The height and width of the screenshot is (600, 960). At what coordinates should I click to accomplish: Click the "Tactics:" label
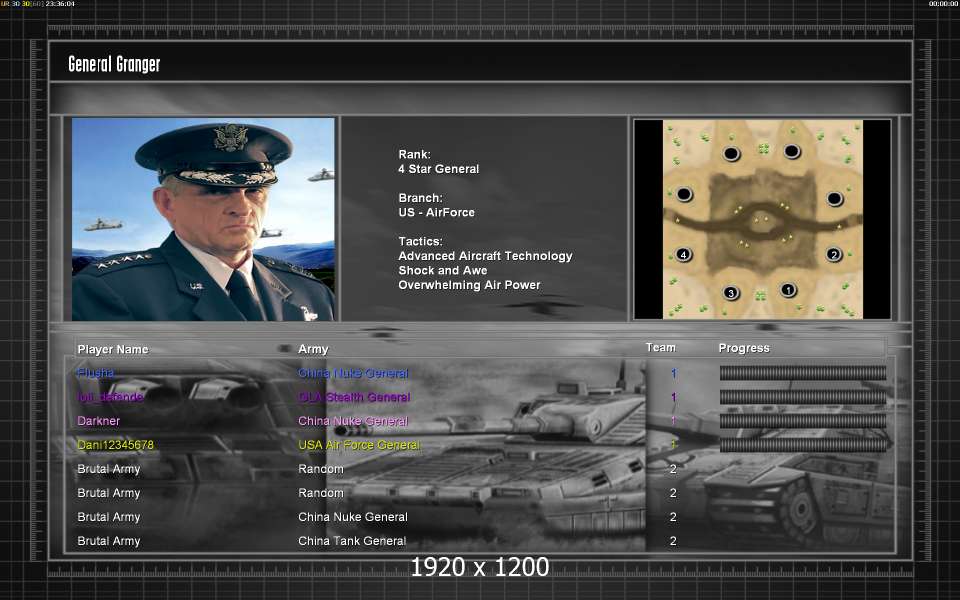[x=420, y=241]
